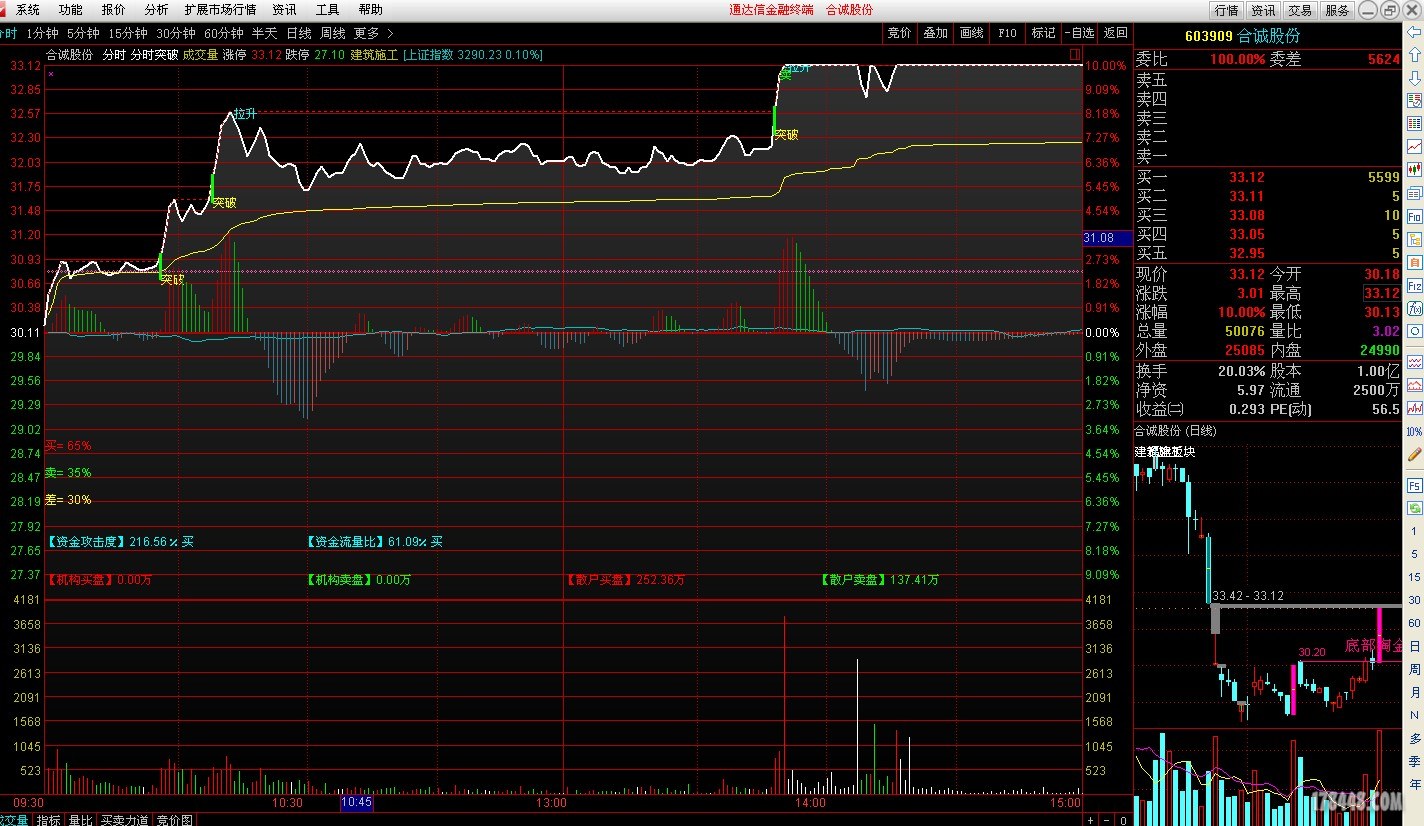Select the 月 monthly period in right sidebar
The image size is (1424, 826).
1414,692
